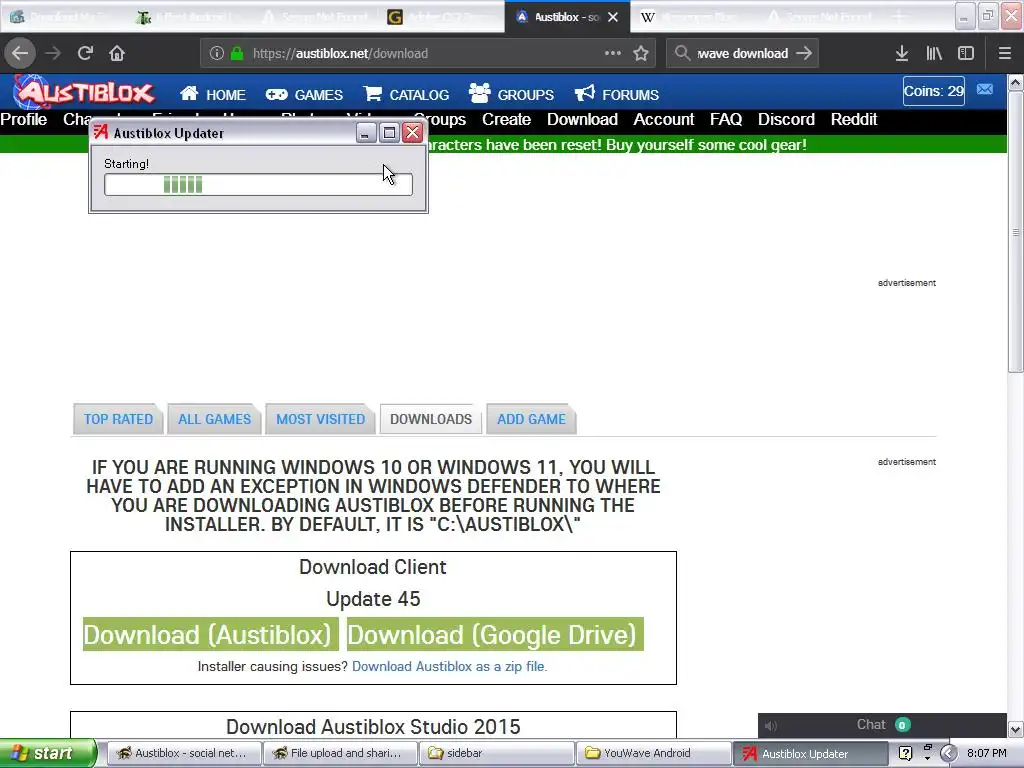Screen dimensions: 1024x768
Task: Click Austiblox Updater taskbar item
Action: pos(810,753)
